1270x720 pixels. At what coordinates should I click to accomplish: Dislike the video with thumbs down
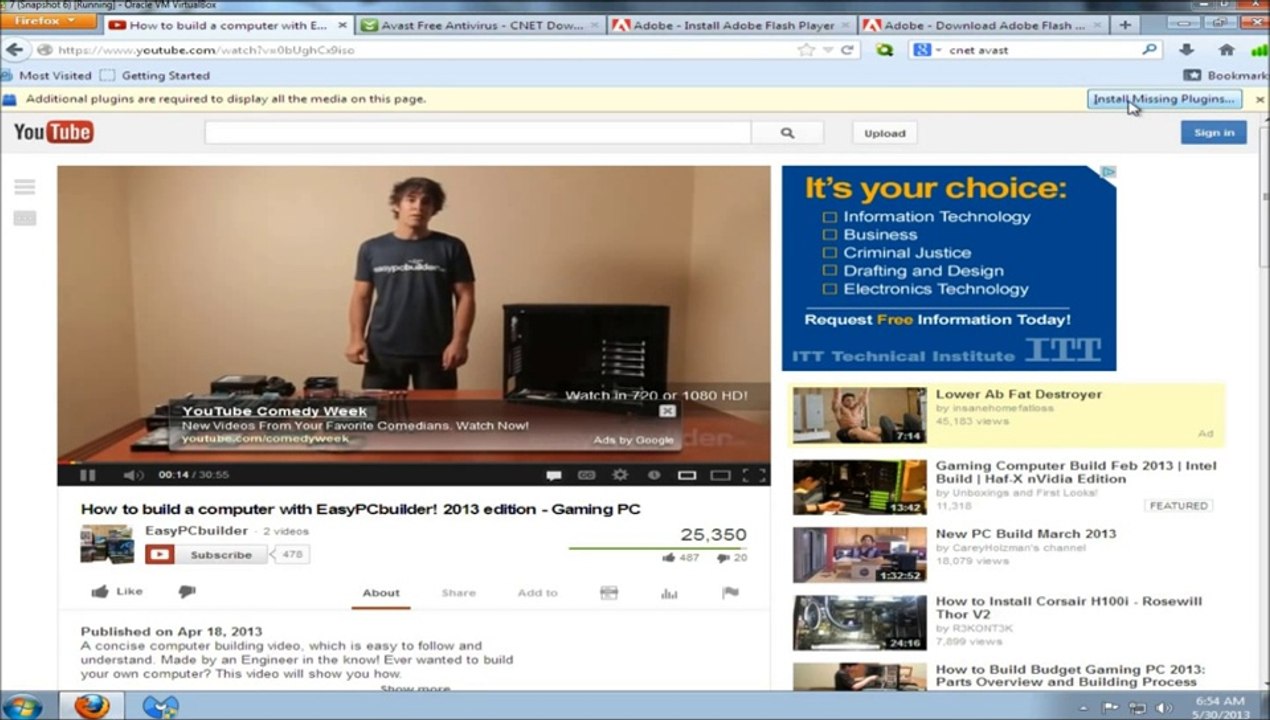click(187, 592)
